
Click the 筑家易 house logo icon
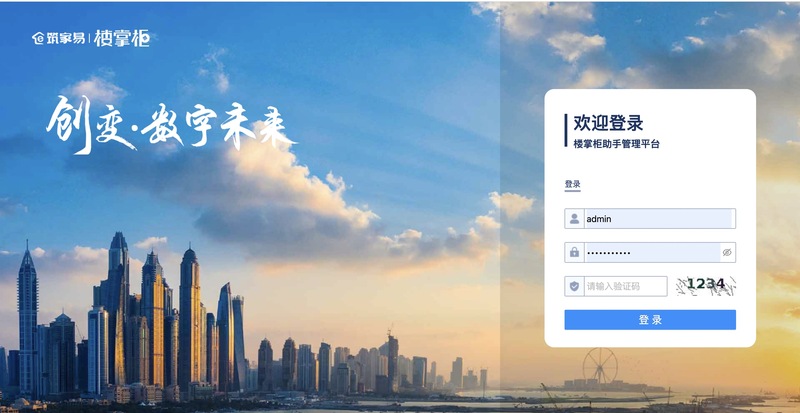[x=39, y=38]
